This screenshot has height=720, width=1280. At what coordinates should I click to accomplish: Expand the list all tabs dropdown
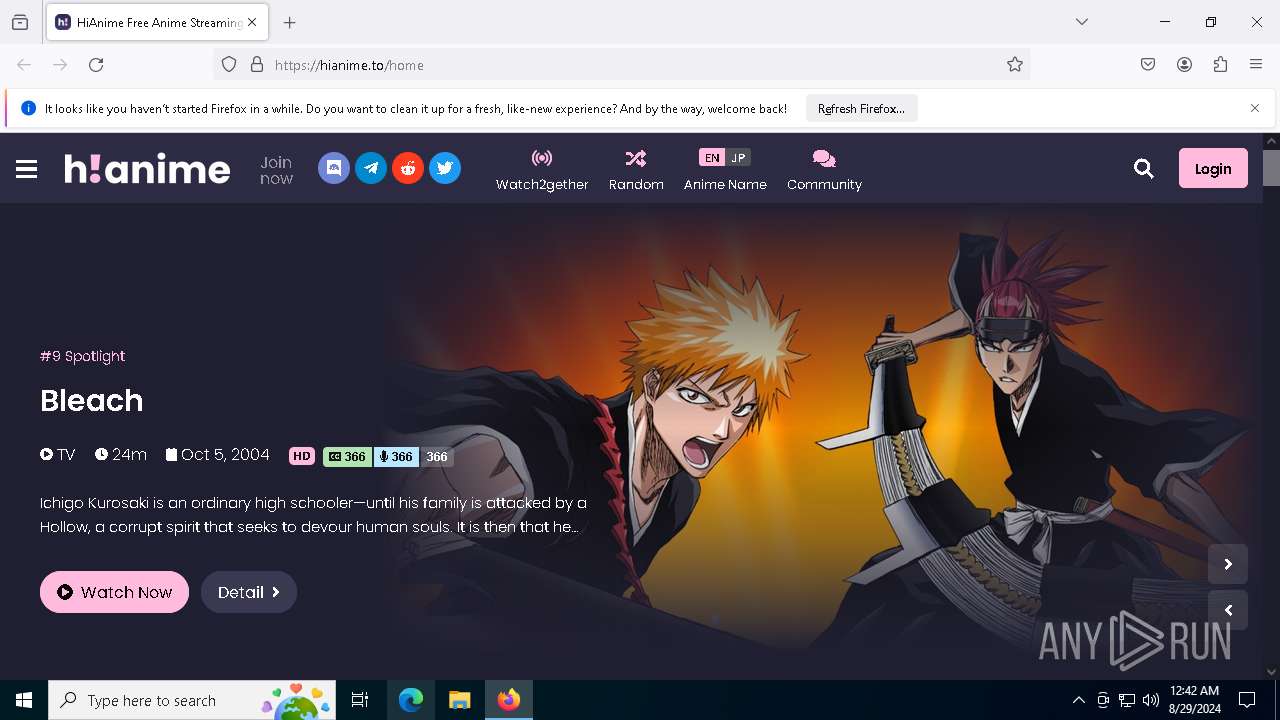point(1082,22)
